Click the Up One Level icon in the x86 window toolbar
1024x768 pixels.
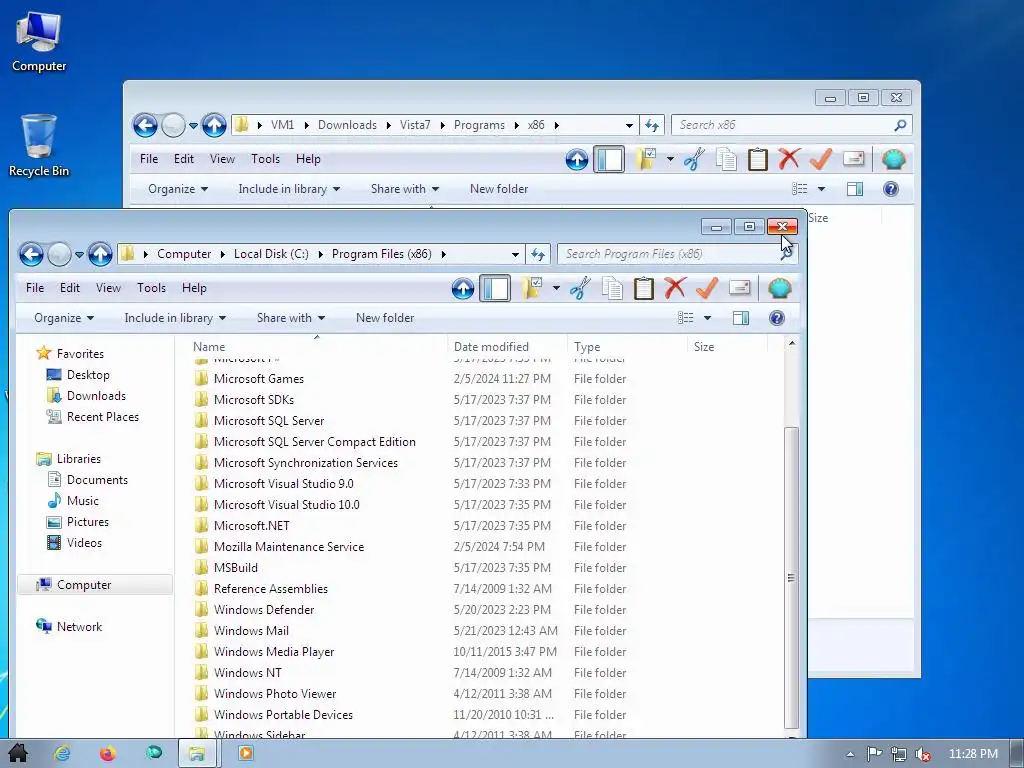click(x=577, y=159)
